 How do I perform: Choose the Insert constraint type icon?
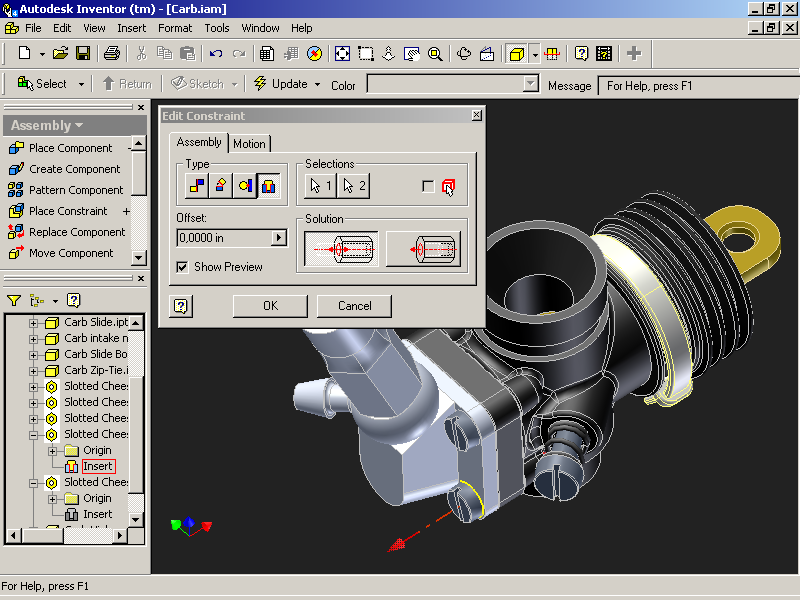268,185
